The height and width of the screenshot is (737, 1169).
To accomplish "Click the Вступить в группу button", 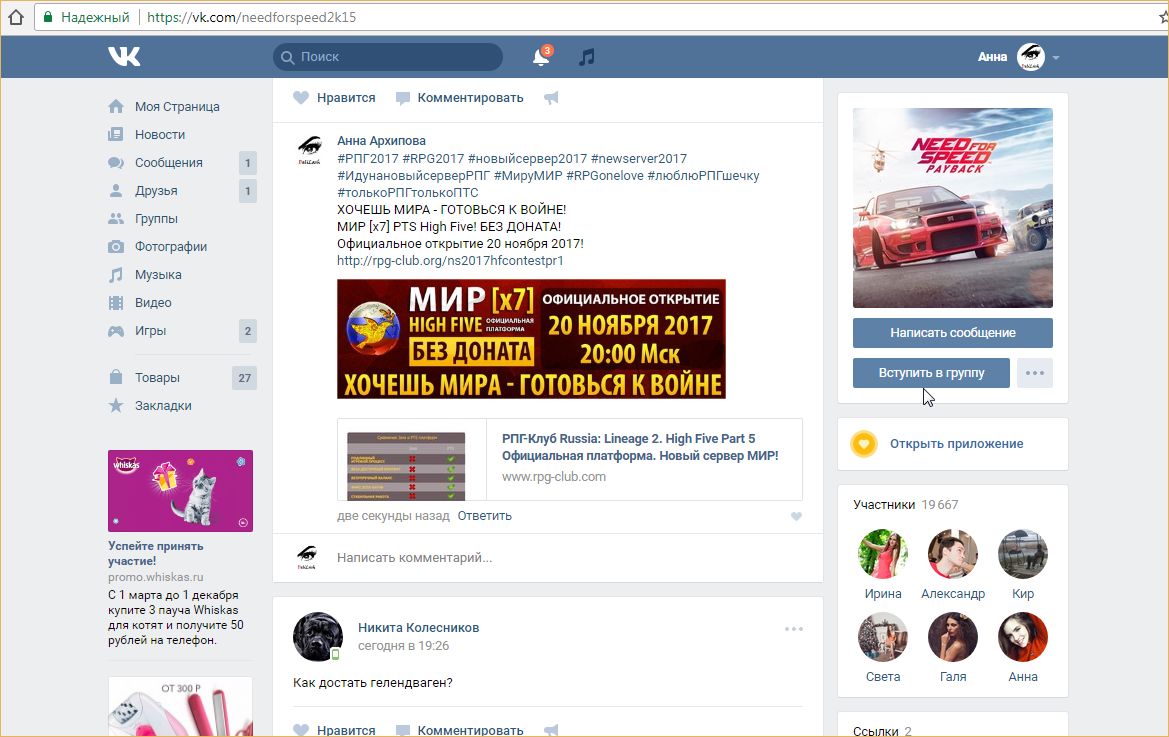I will (931, 373).
